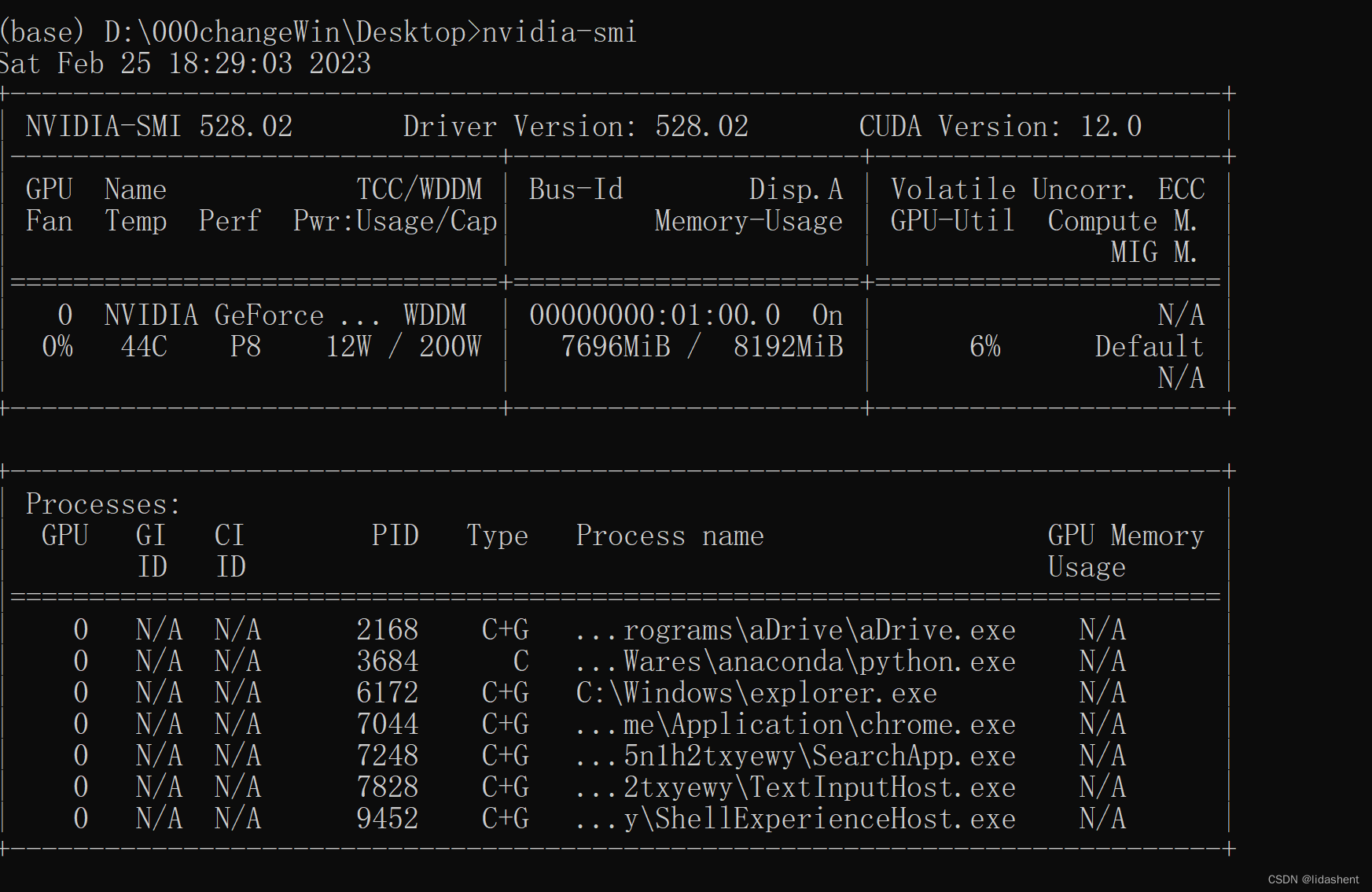Click PID '9452'
This screenshot has height=892, width=1372.
387,819
